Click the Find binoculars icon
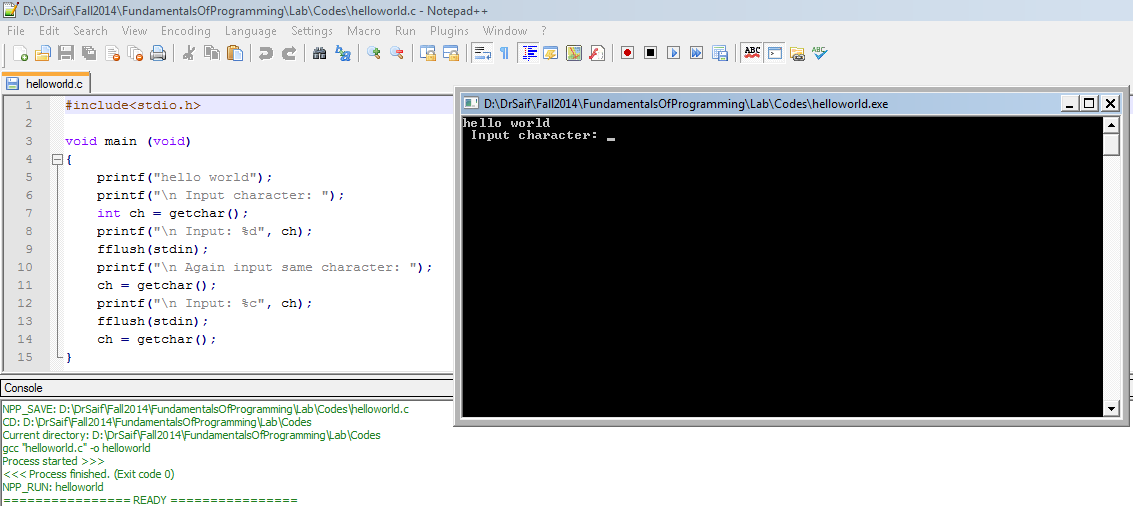The height and width of the screenshot is (506, 1133). coord(319,53)
